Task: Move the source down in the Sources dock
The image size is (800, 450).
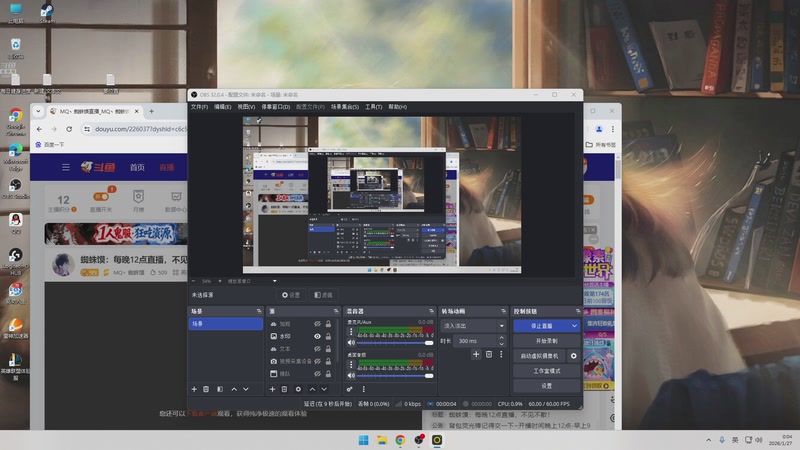Action: 324,389
